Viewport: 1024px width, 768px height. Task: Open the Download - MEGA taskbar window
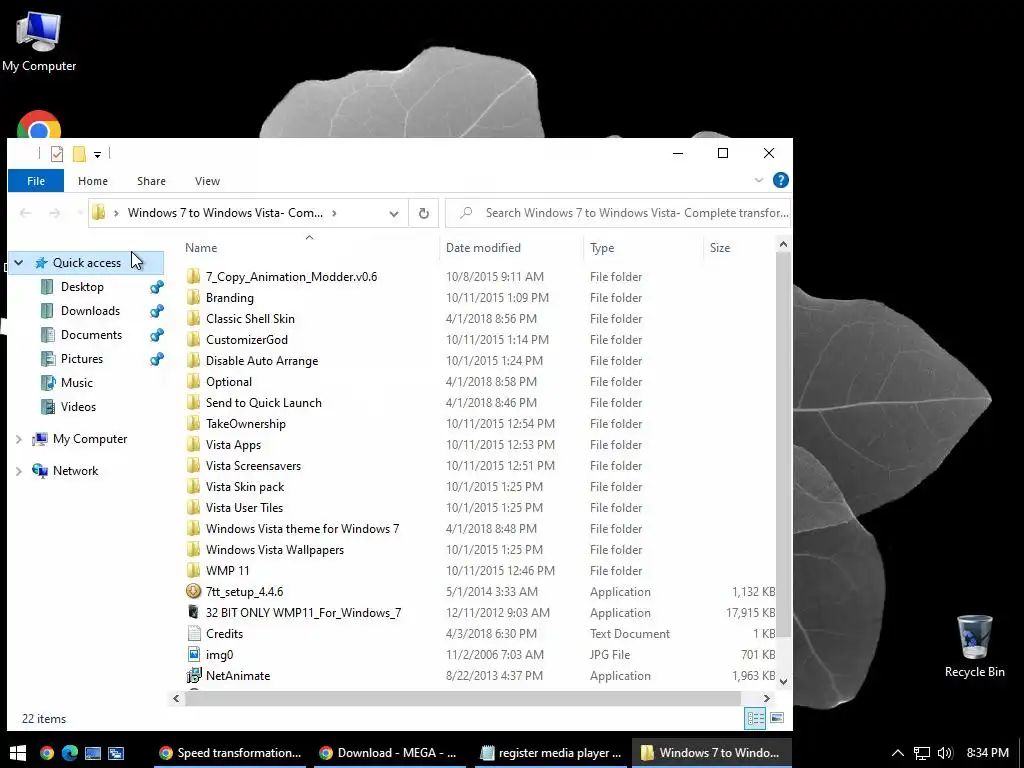tap(388, 753)
